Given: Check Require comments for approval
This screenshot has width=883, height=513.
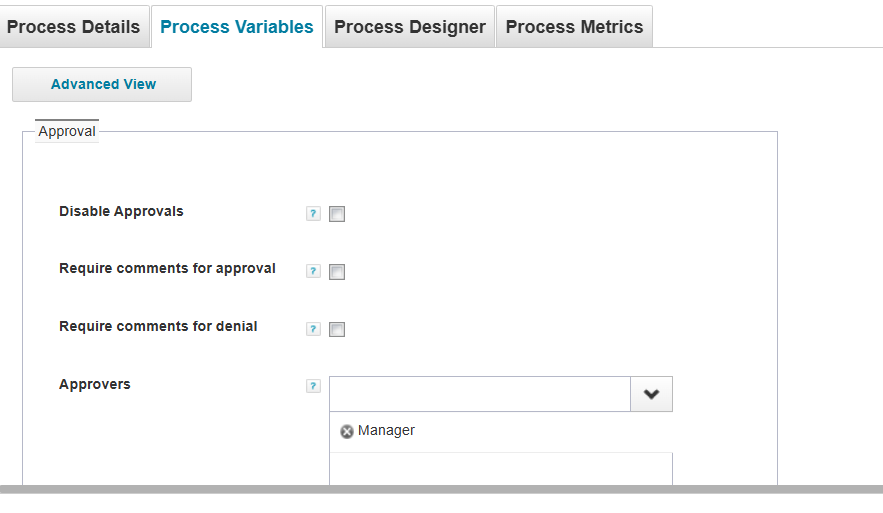Looking at the screenshot, I should click(337, 272).
